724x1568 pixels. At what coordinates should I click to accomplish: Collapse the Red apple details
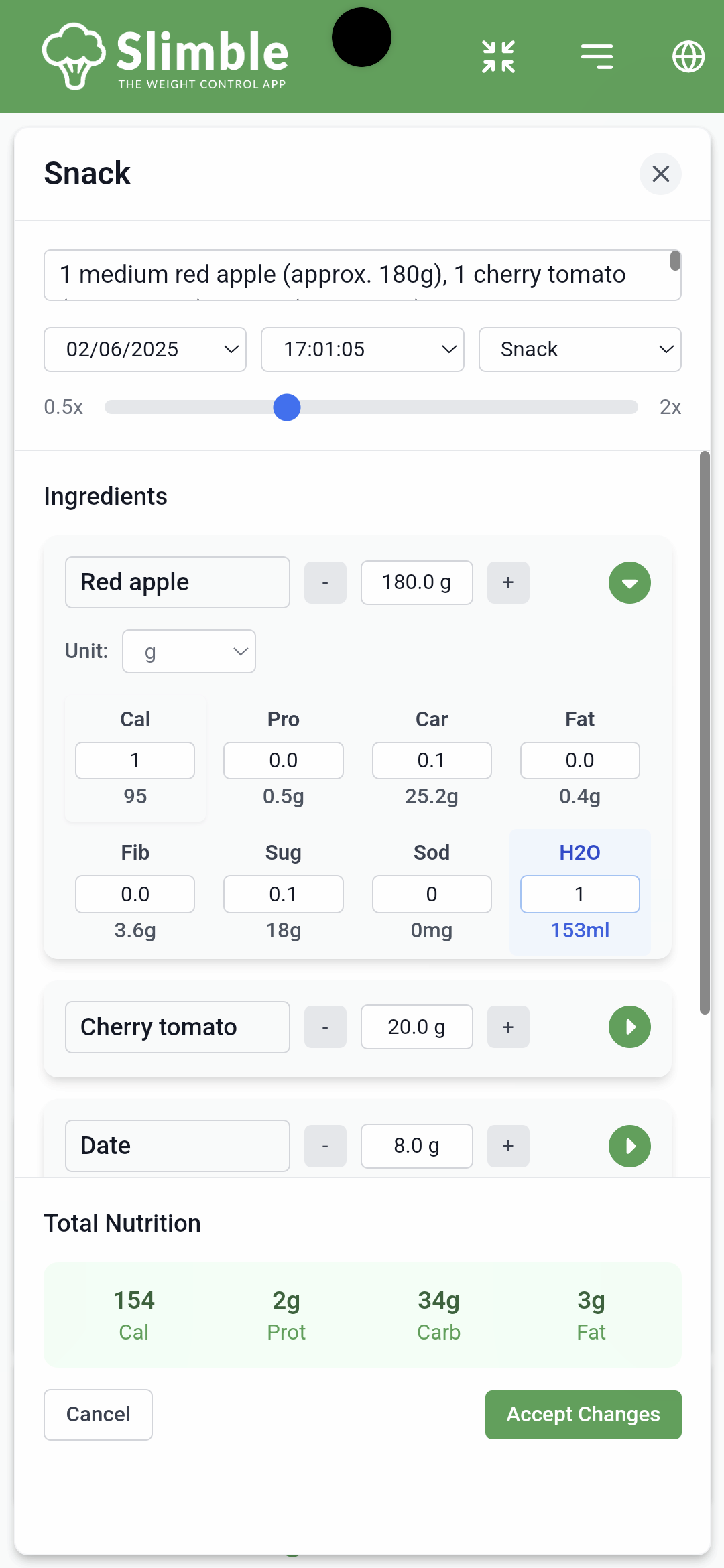[x=629, y=582]
